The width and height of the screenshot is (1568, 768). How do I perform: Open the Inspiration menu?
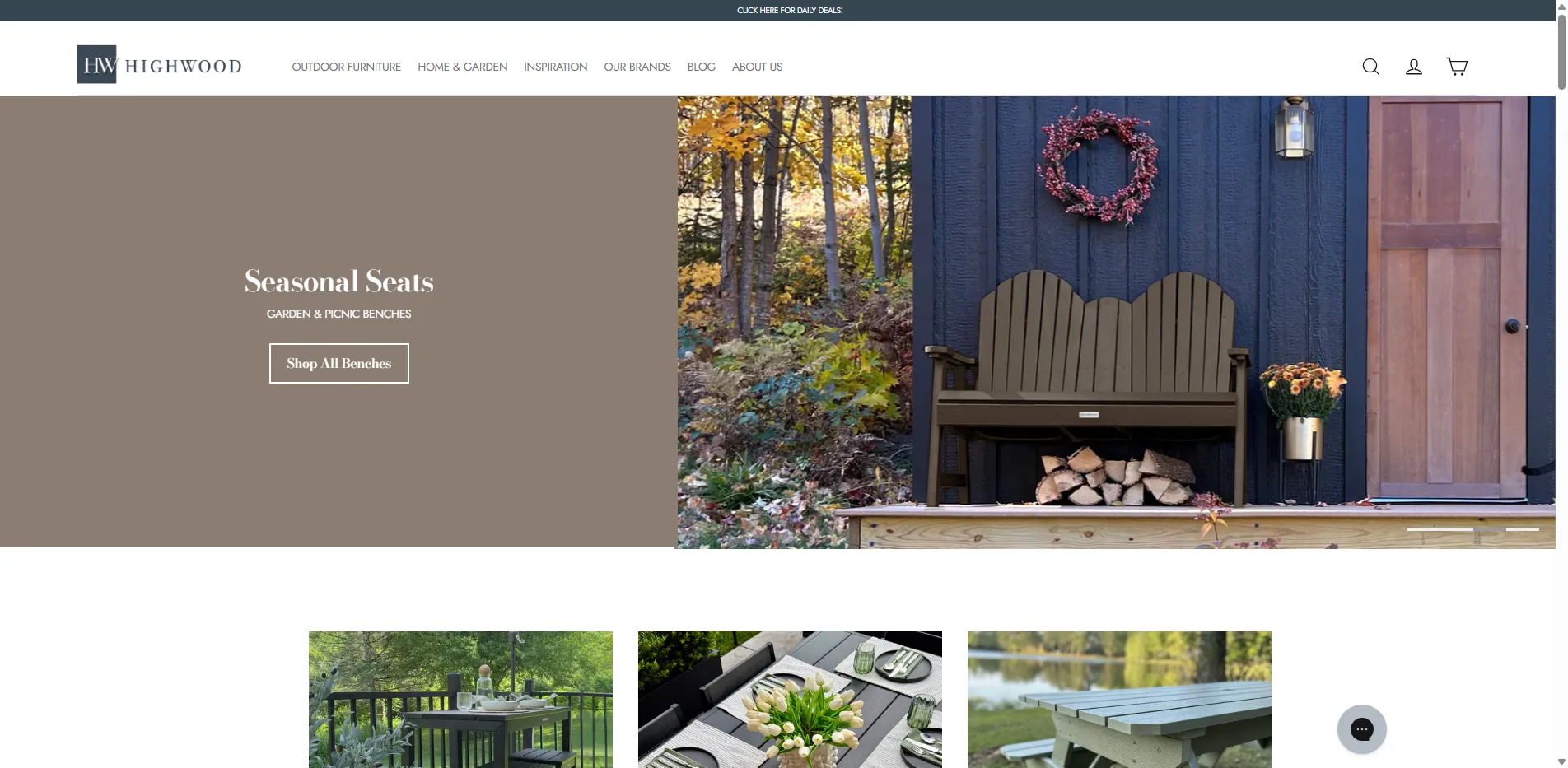[x=555, y=67]
